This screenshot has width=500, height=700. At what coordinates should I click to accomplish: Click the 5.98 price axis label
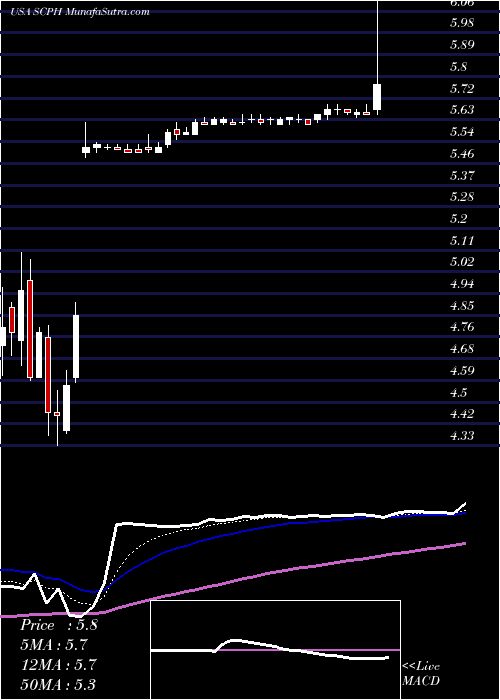[x=462, y=23]
